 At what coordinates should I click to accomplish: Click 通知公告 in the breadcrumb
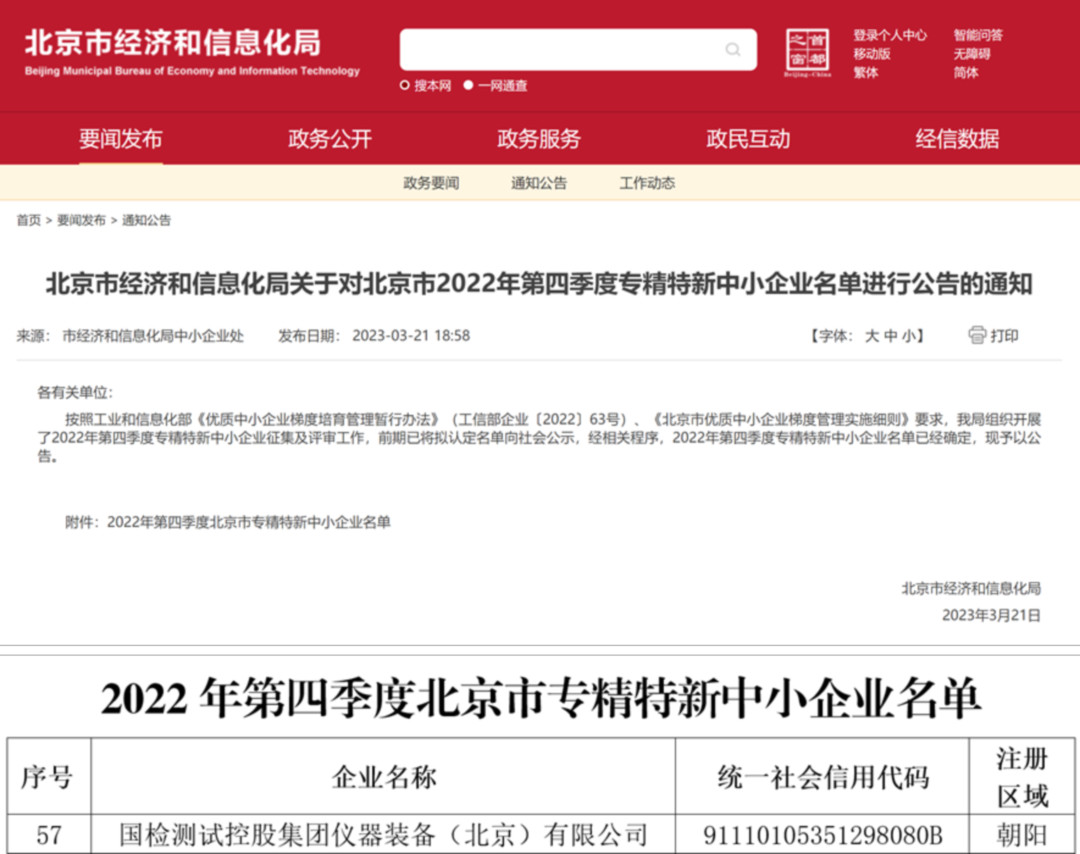tap(146, 220)
